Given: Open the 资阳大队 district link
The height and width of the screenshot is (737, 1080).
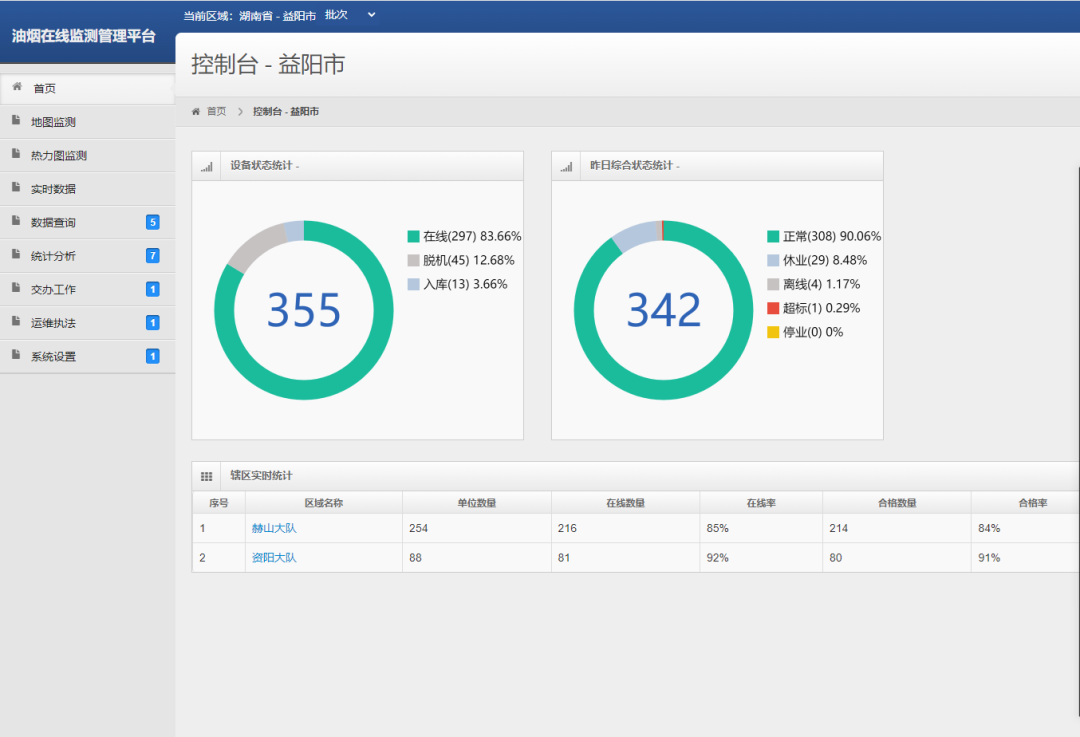Looking at the screenshot, I should (274, 558).
